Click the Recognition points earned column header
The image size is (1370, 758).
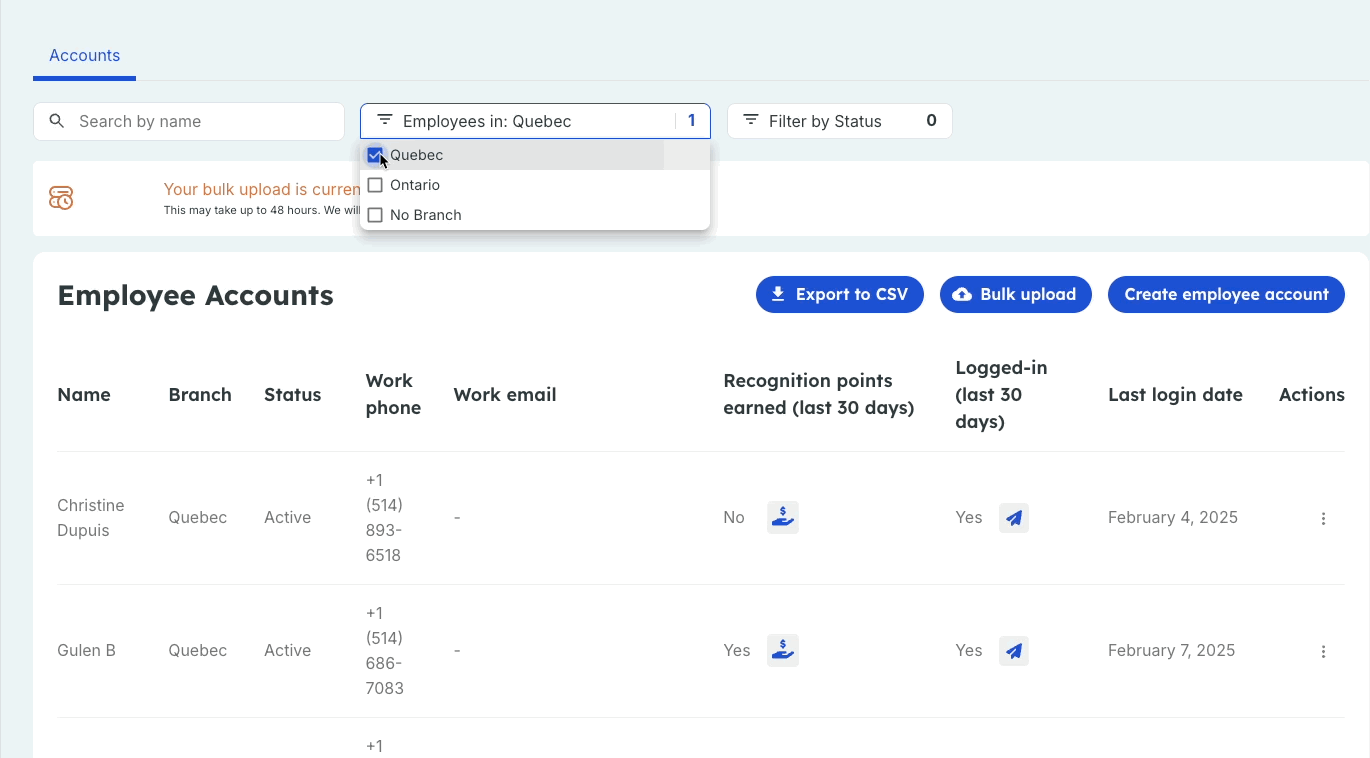[819, 394]
